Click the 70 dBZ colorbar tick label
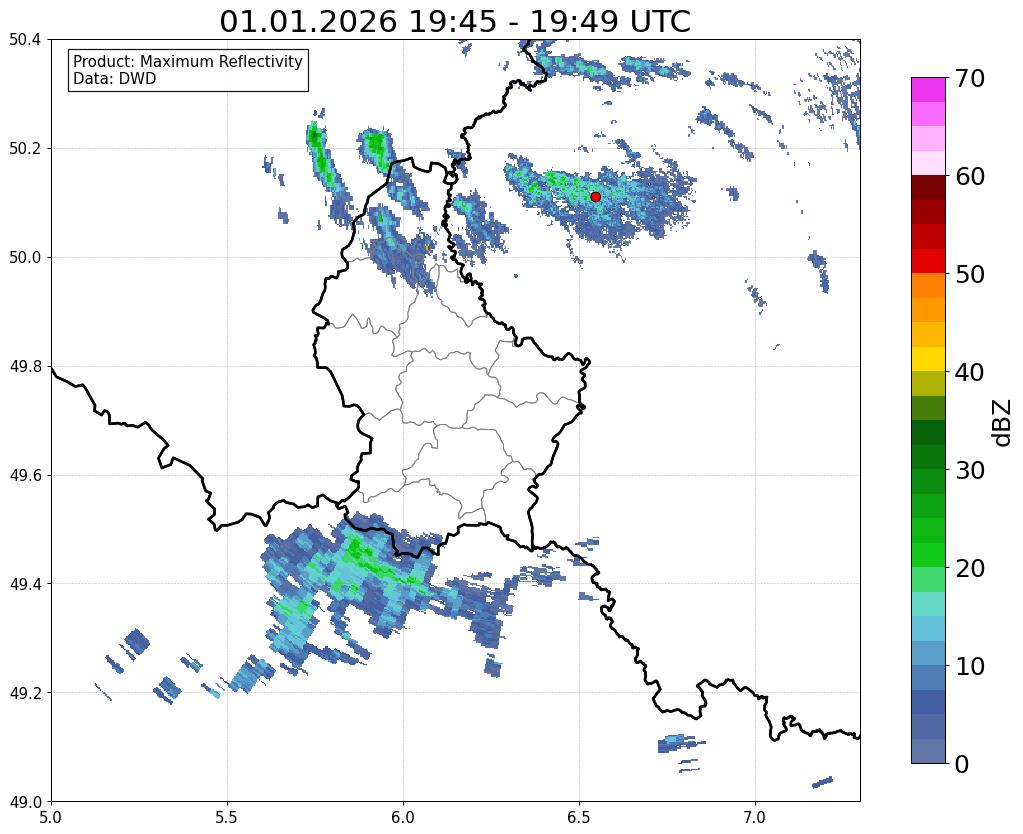The image size is (1023, 834). click(x=969, y=78)
